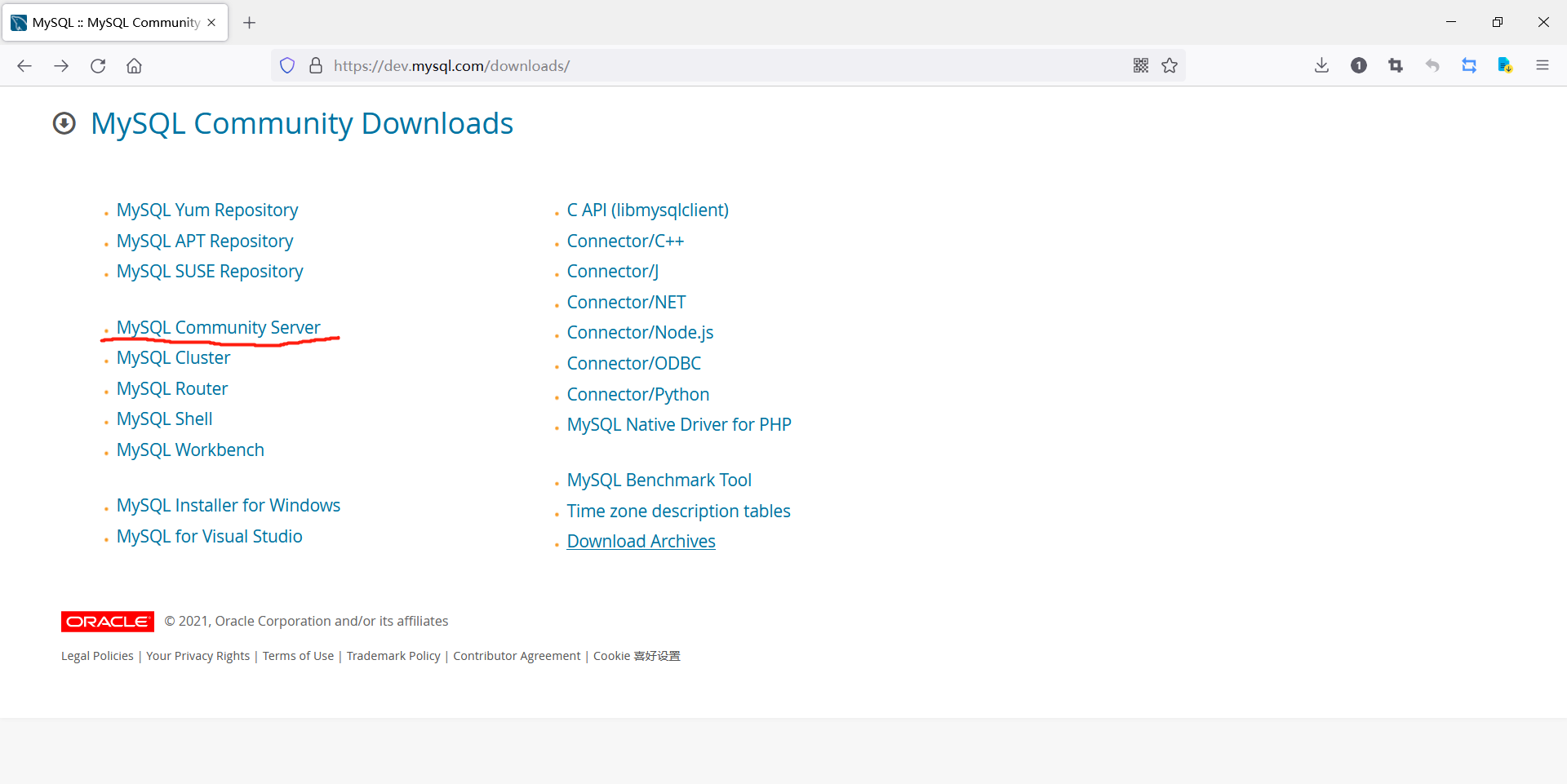Open MySQL Router link
Screen dimensions: 1567x784
point(172,389)
